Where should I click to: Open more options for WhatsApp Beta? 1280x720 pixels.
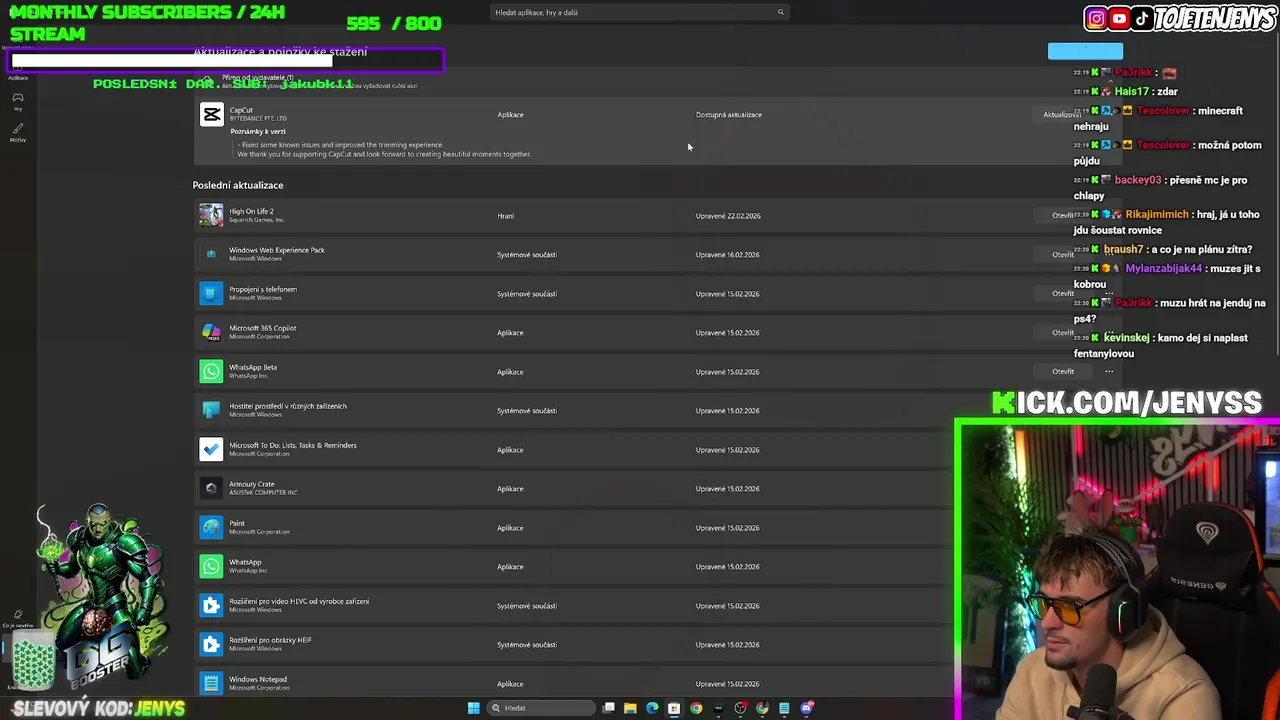click(1109, 371)
